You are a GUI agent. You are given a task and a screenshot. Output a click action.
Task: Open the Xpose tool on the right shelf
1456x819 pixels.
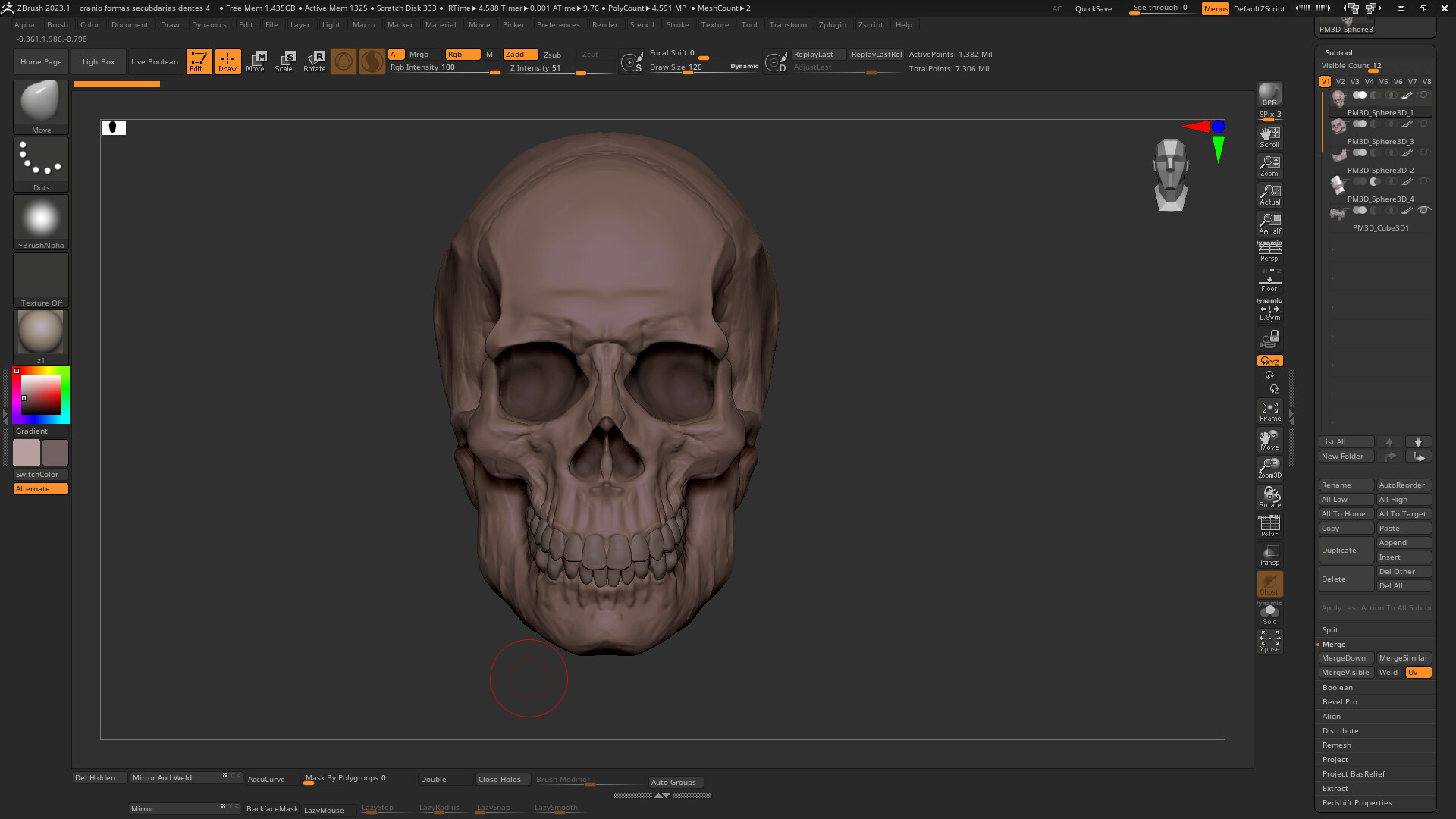1269,641
